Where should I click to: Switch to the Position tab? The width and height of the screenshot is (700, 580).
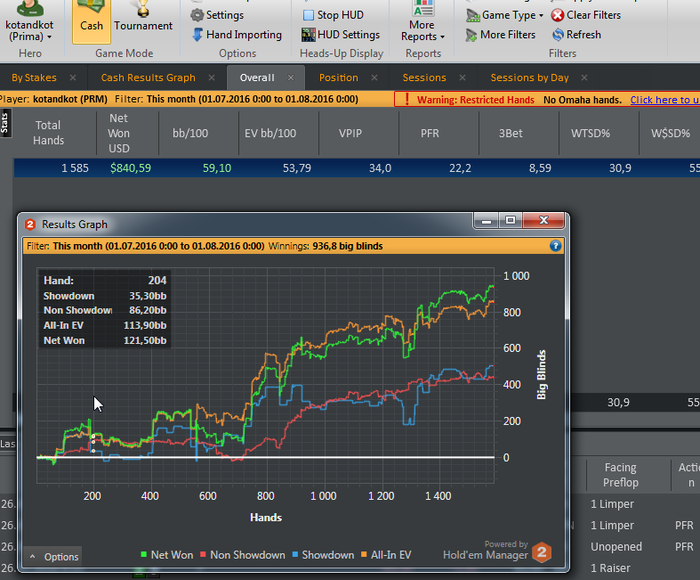click(338, 78)
